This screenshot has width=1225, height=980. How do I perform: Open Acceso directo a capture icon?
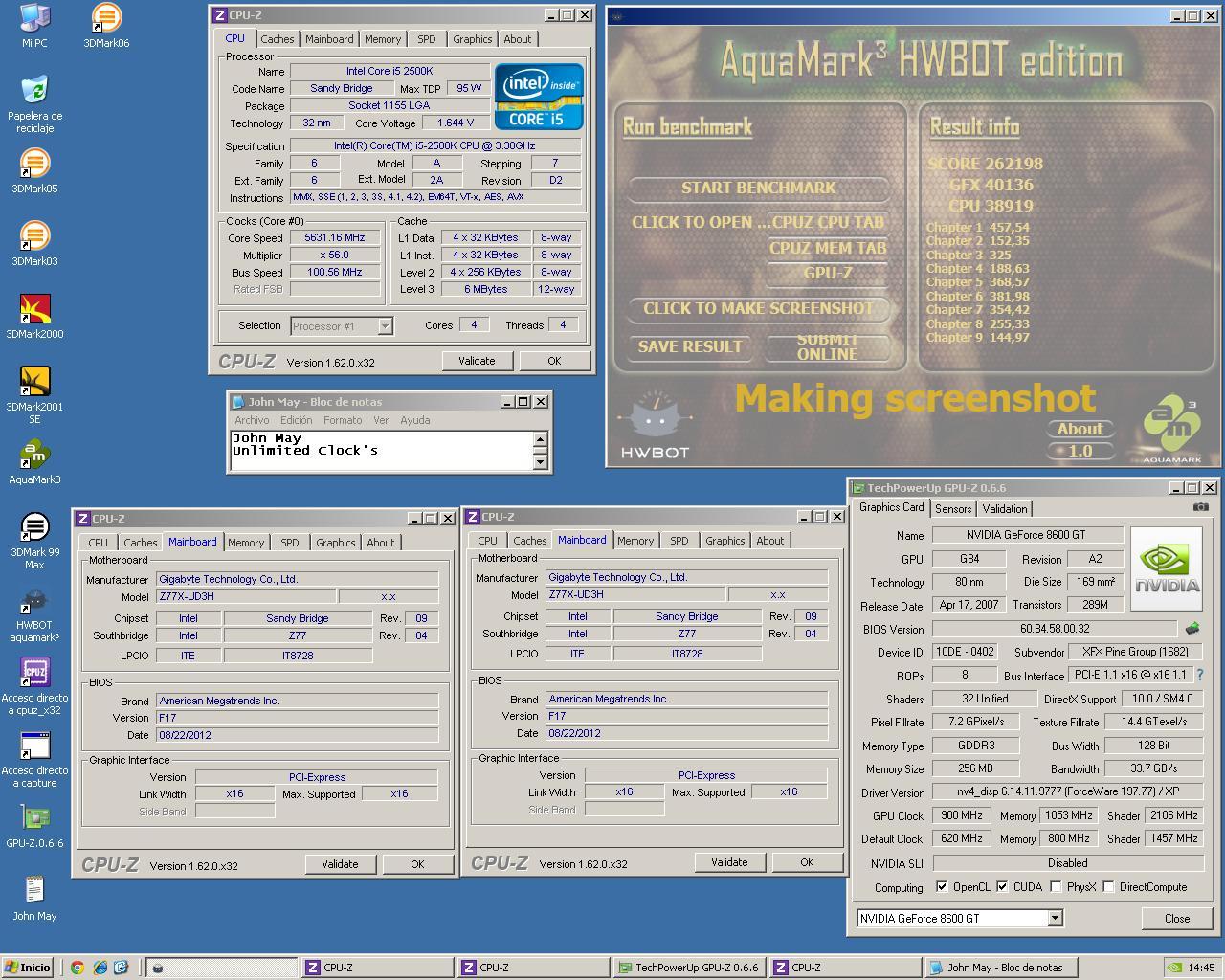pyautogui.click(x=34, y=759)
